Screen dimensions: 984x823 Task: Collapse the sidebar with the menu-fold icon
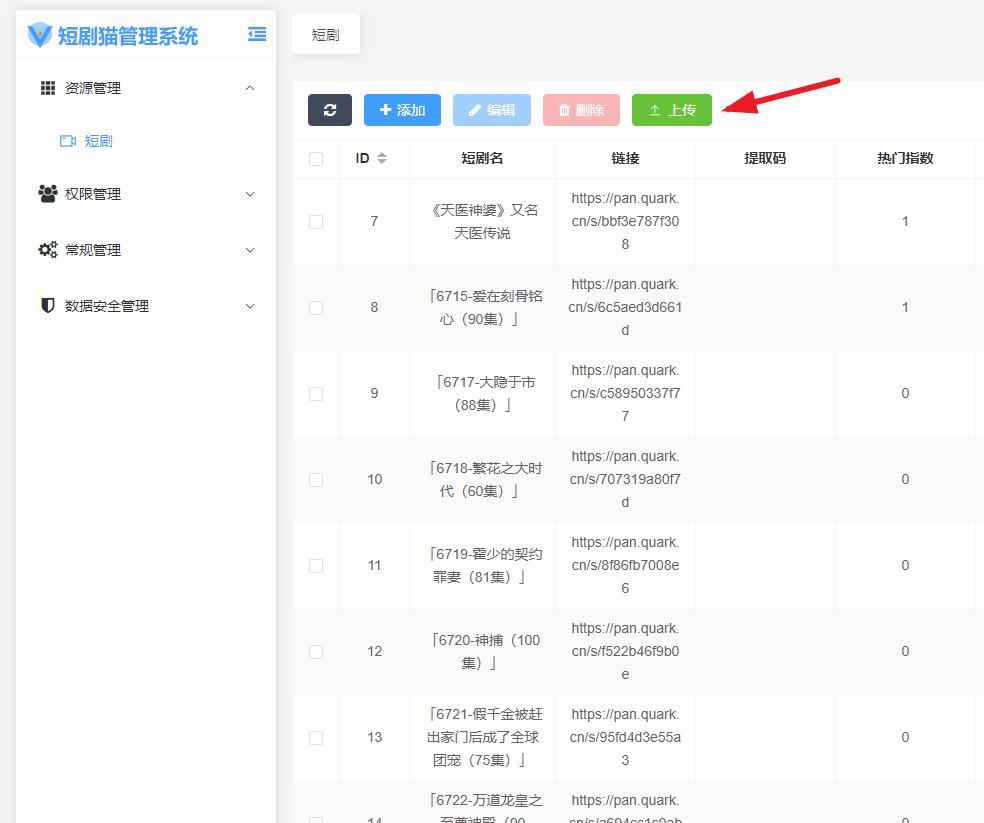tap(257, 34)
